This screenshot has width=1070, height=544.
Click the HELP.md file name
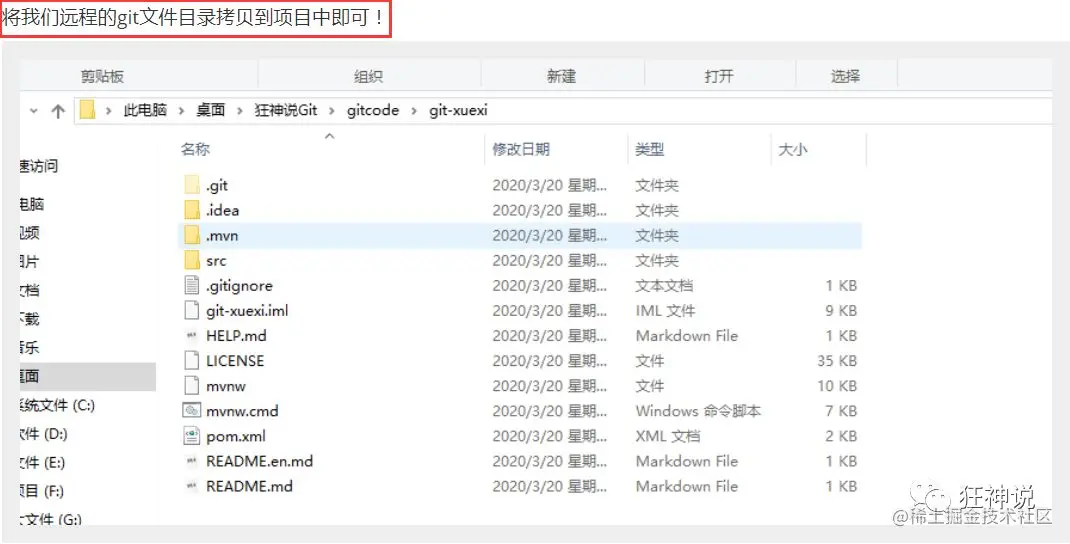click(x=236, y=336)
